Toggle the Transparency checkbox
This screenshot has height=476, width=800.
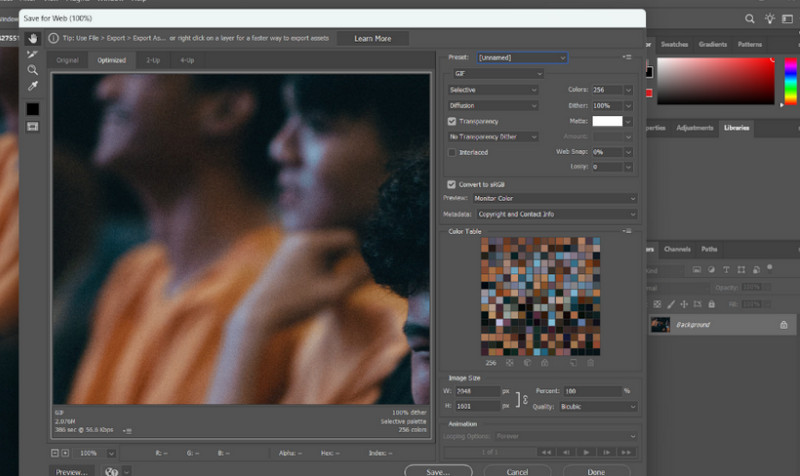(x=452, y=121)
